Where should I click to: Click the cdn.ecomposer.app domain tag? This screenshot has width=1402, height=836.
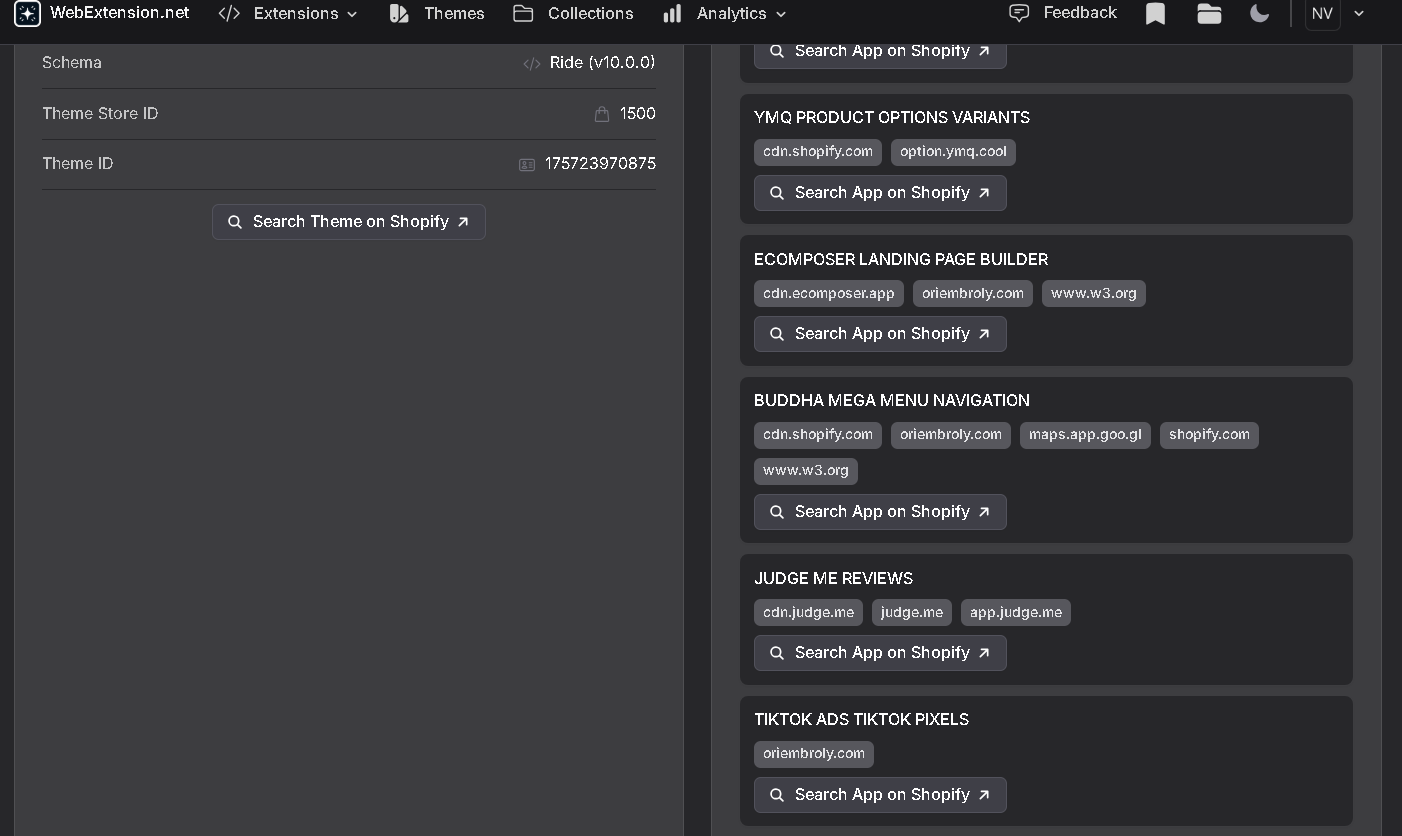[x=829, y=294]
